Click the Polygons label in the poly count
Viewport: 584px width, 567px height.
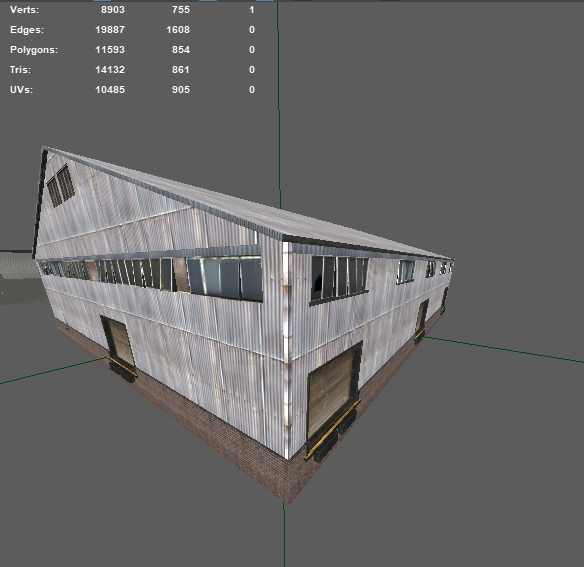(34, 50)
